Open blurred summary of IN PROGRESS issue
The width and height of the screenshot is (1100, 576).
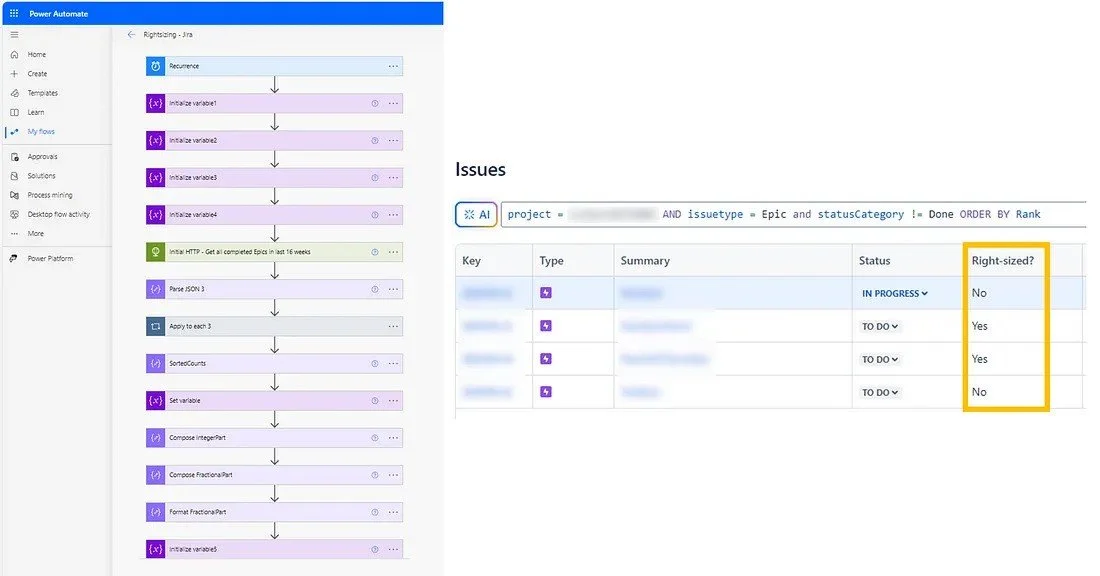[641, 293]
